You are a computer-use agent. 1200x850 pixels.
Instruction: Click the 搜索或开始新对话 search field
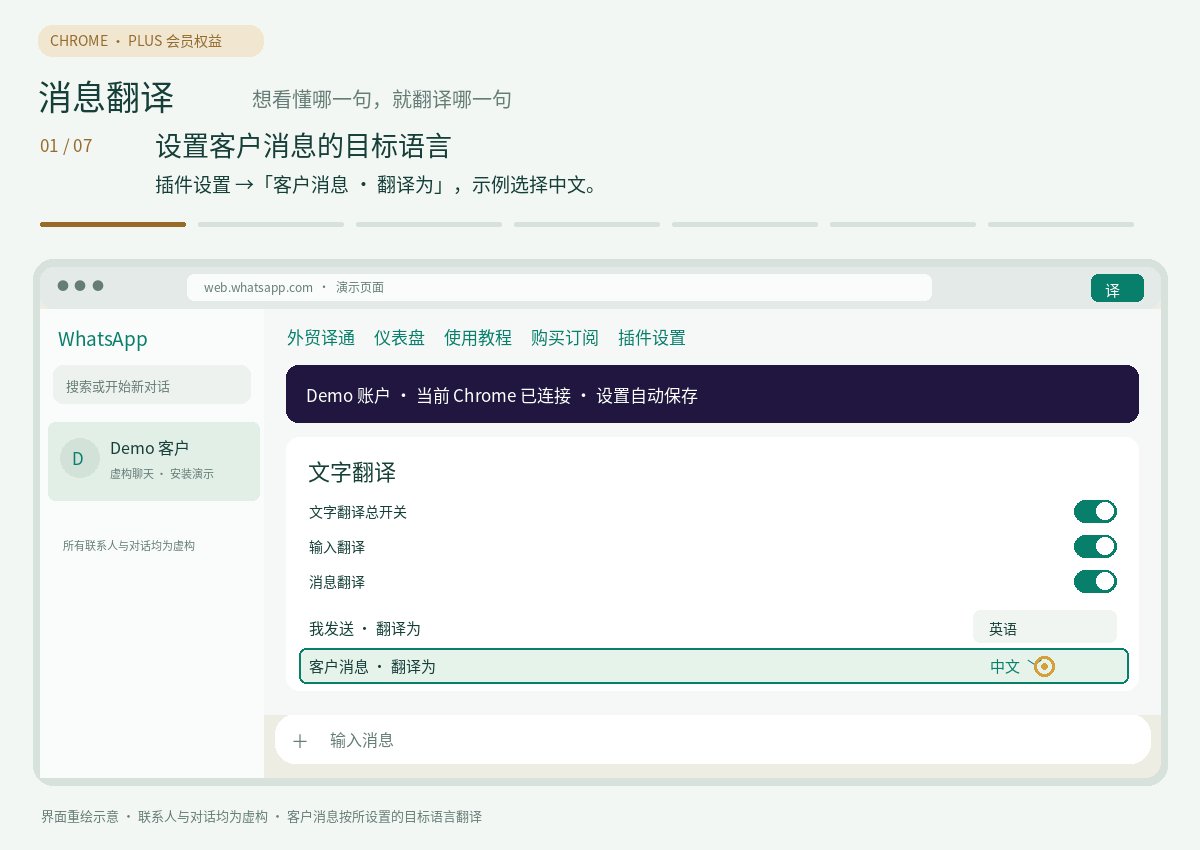[x=152, y=385]
